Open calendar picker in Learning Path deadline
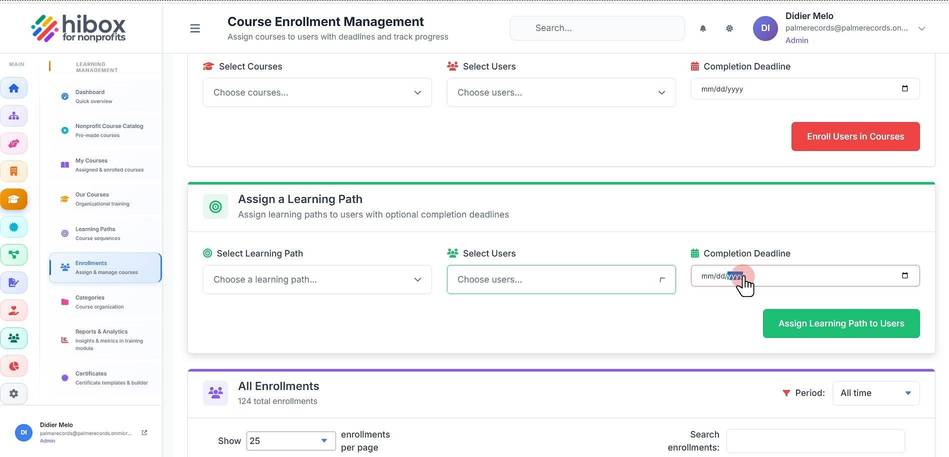Screen dimensions: 949x457 pos(905,276)
